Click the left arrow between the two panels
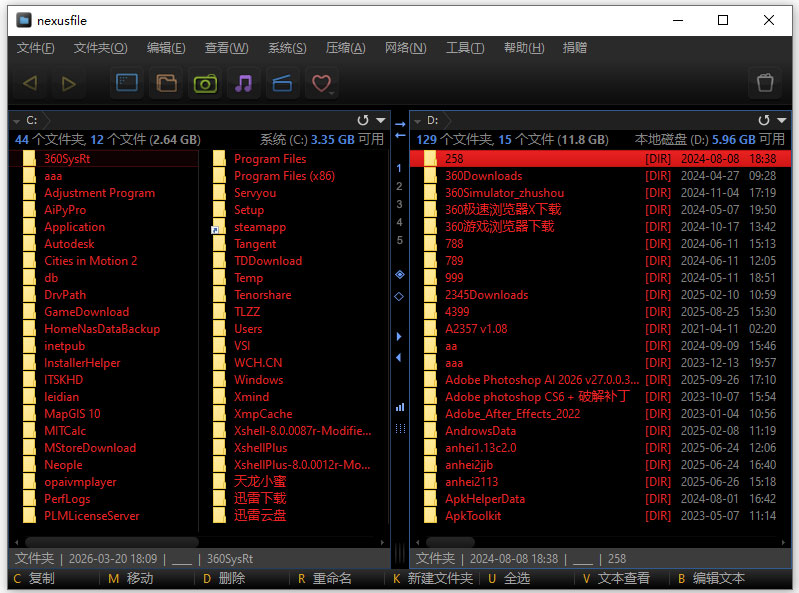The image size is (799, 593). pyautogui.click(x=400, y=136)
